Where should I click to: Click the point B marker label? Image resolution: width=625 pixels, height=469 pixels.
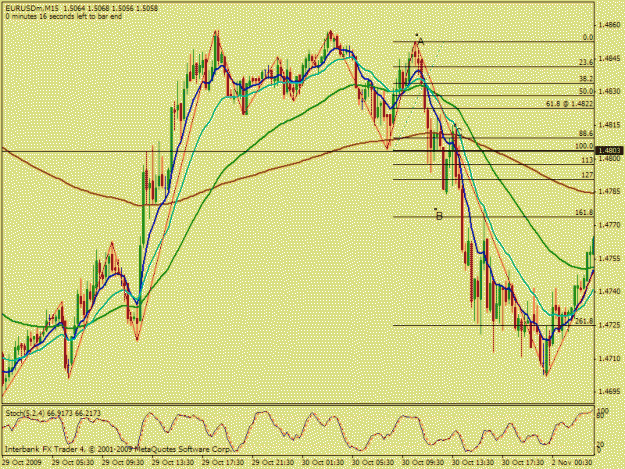439,216
